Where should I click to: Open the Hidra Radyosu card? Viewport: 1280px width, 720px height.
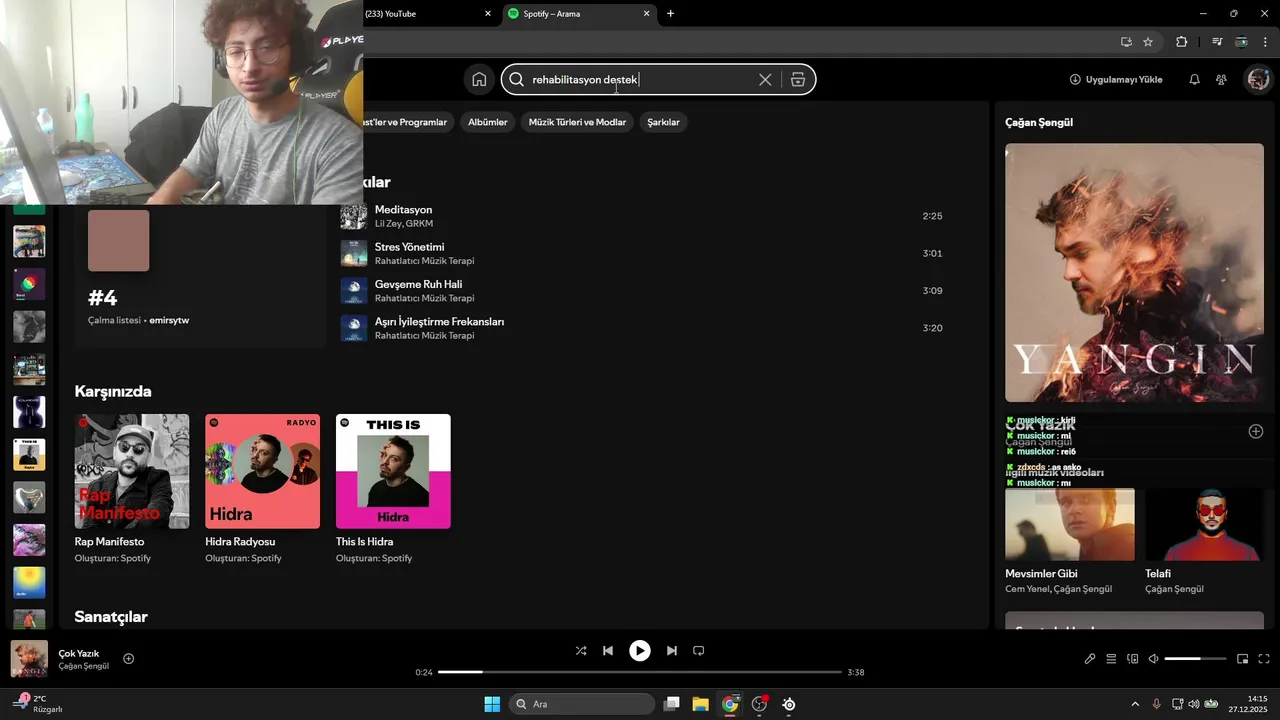point(263,489)
